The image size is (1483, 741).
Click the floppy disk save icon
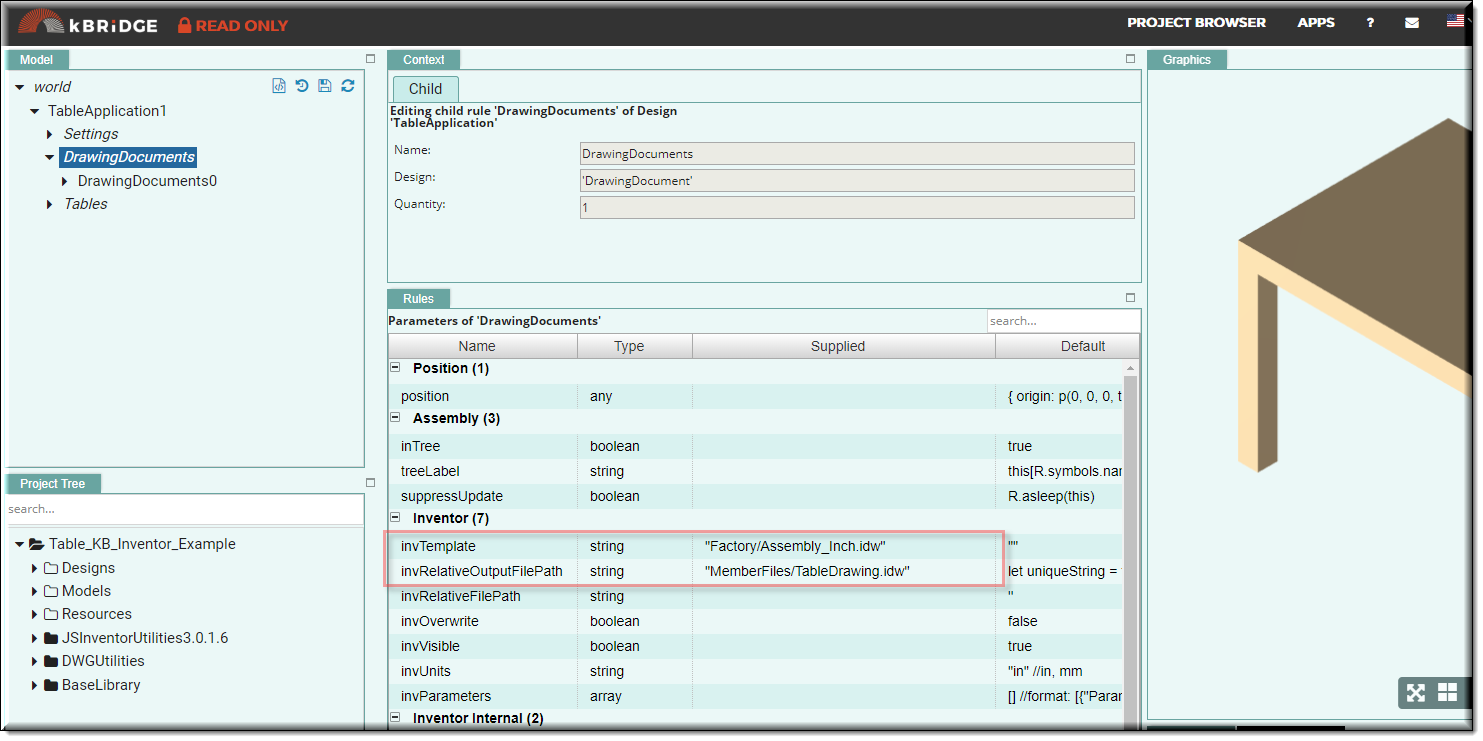pyautogui.click(x=325, y=86)
